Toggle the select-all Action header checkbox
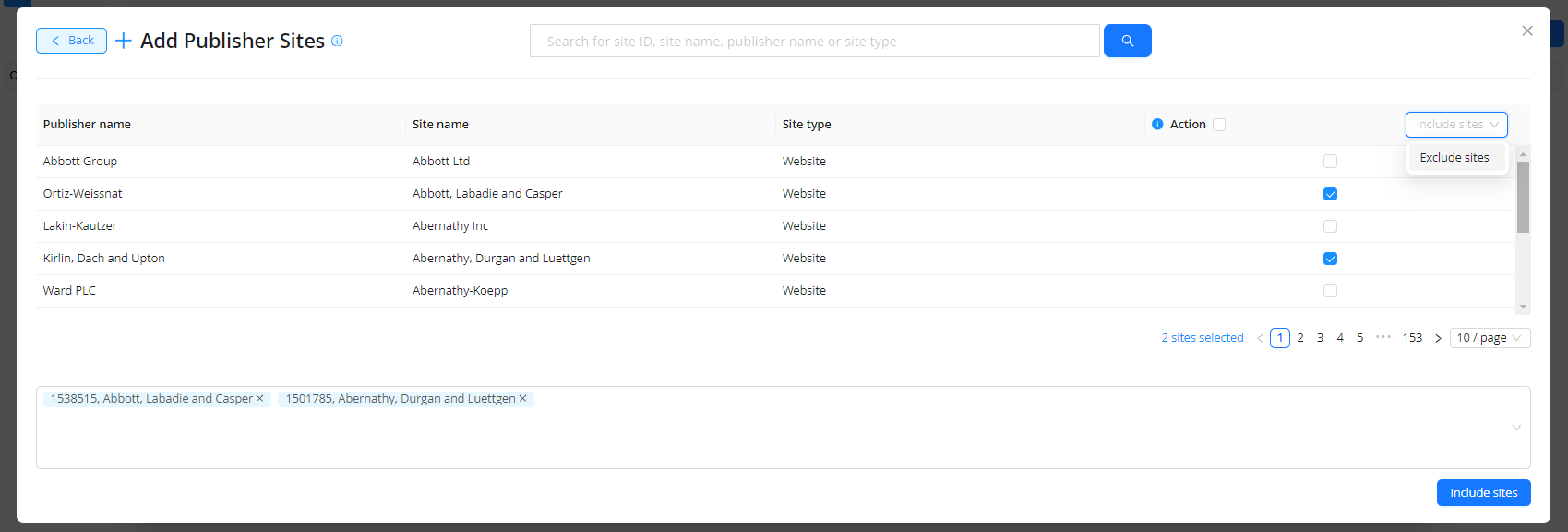This screenshot has height=532, width=1568. [x=1219, y=125]
